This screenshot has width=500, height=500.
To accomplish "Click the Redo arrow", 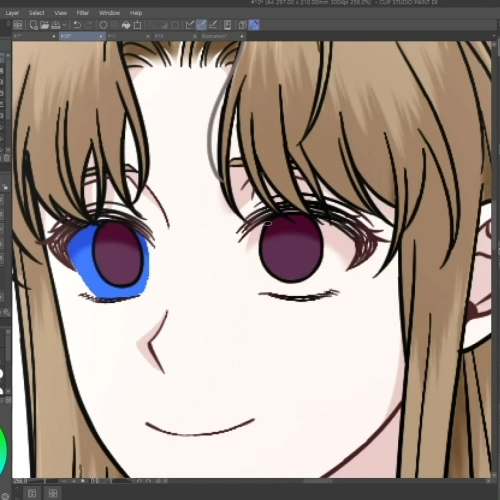I will click(x=88, y=25).
